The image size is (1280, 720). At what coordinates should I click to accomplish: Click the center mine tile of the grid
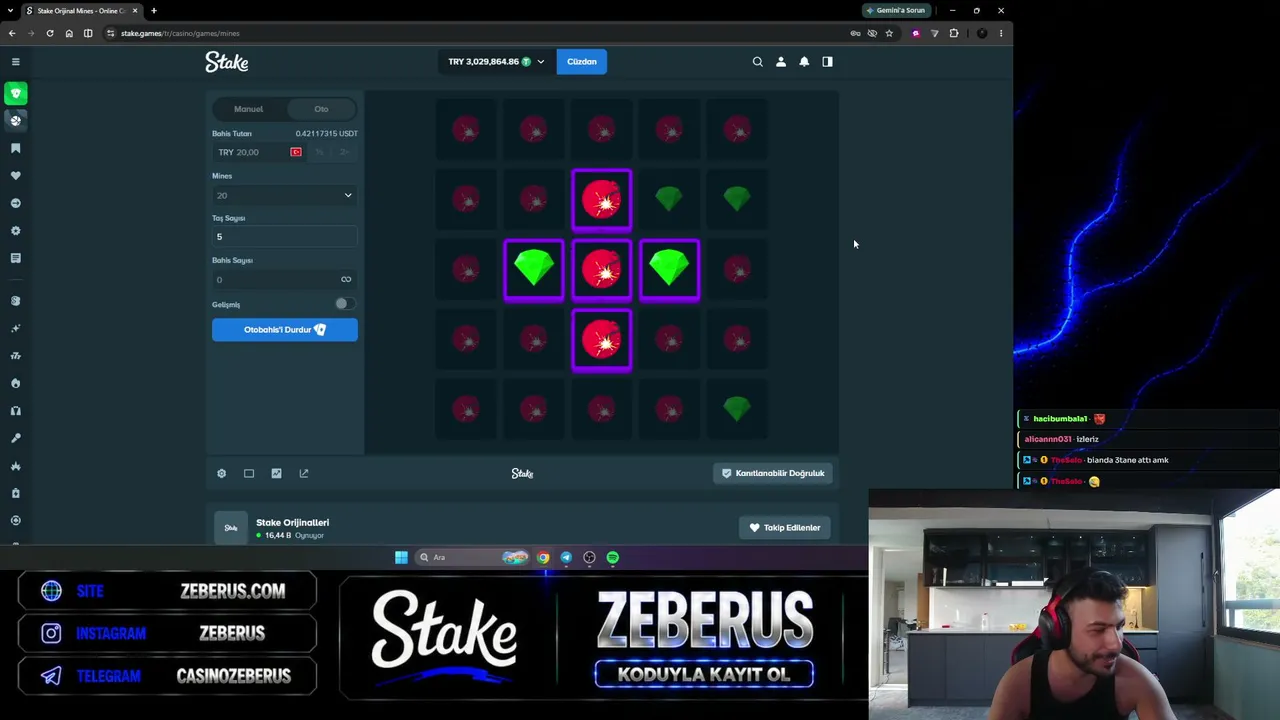602,270
